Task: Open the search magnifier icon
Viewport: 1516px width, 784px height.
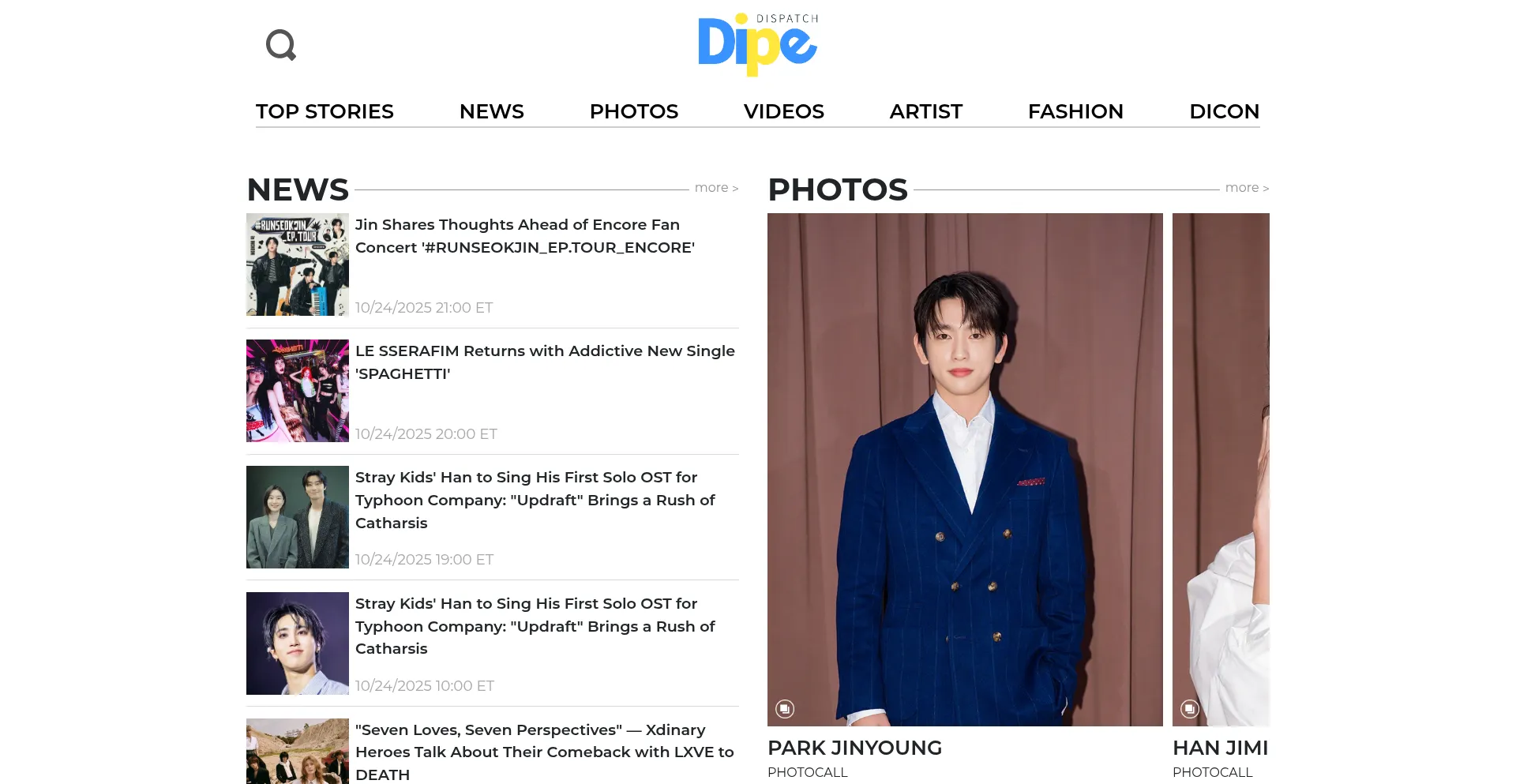Action: point(281,45)
